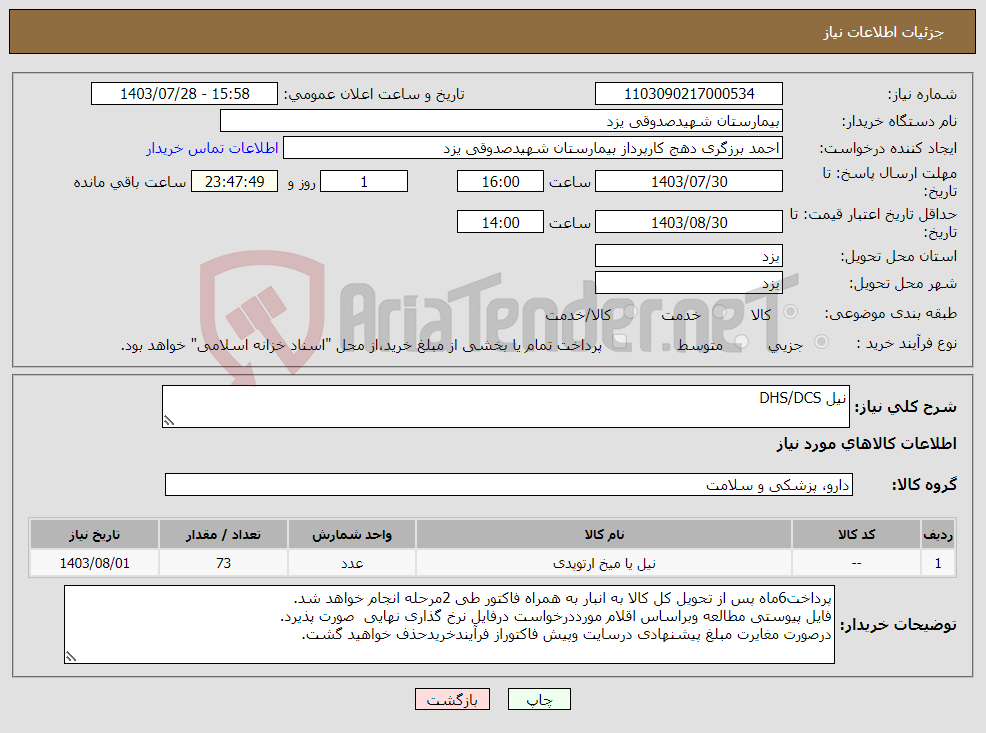
Task: Click the remaining time counter 23:47:49
Action: (235, 181)
